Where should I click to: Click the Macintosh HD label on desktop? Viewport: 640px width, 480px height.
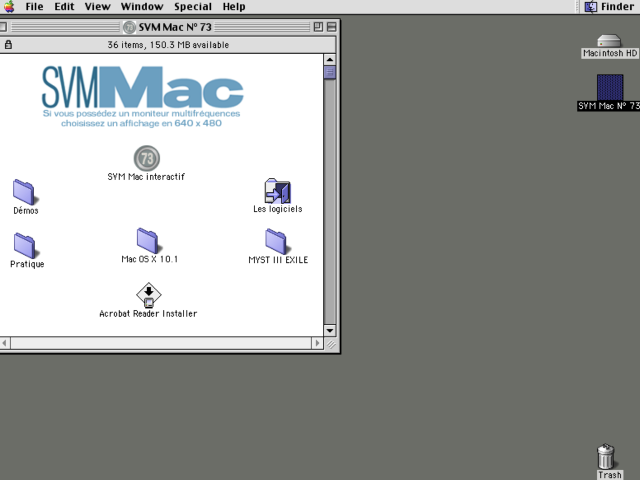point(610,53)
